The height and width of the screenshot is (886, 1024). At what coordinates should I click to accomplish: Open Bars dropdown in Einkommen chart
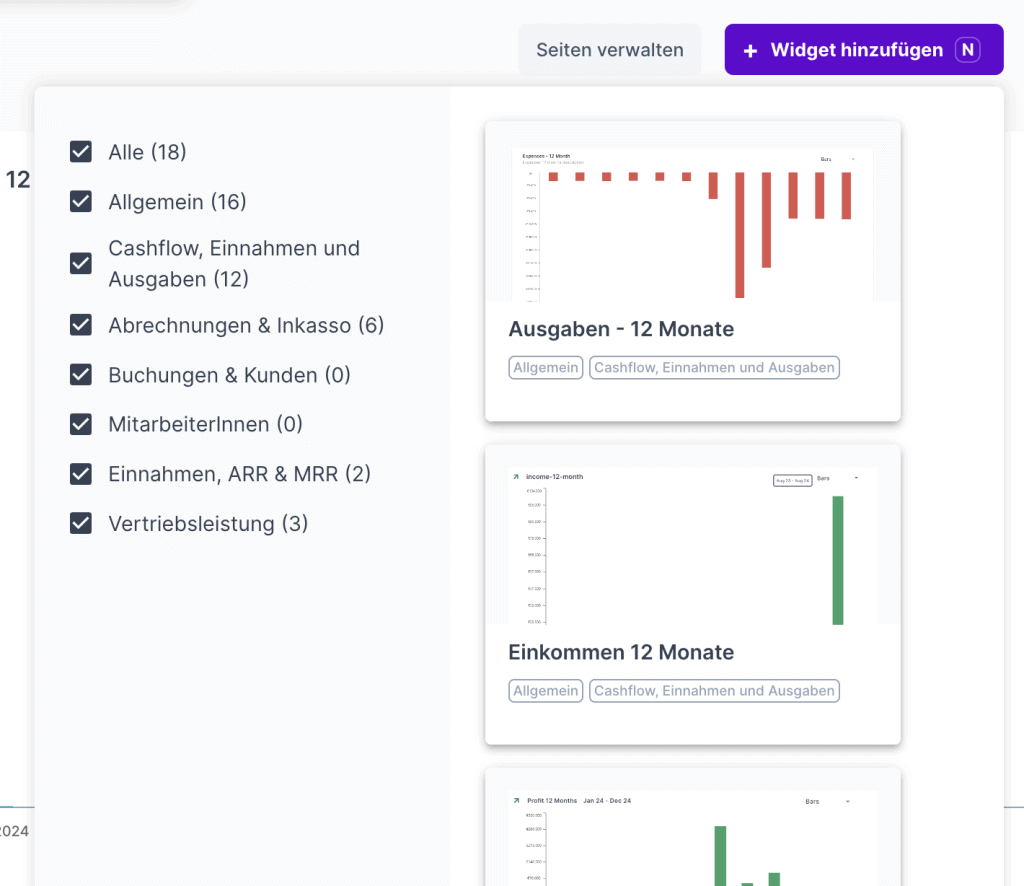pyautogui.click(x=837, y=479)
